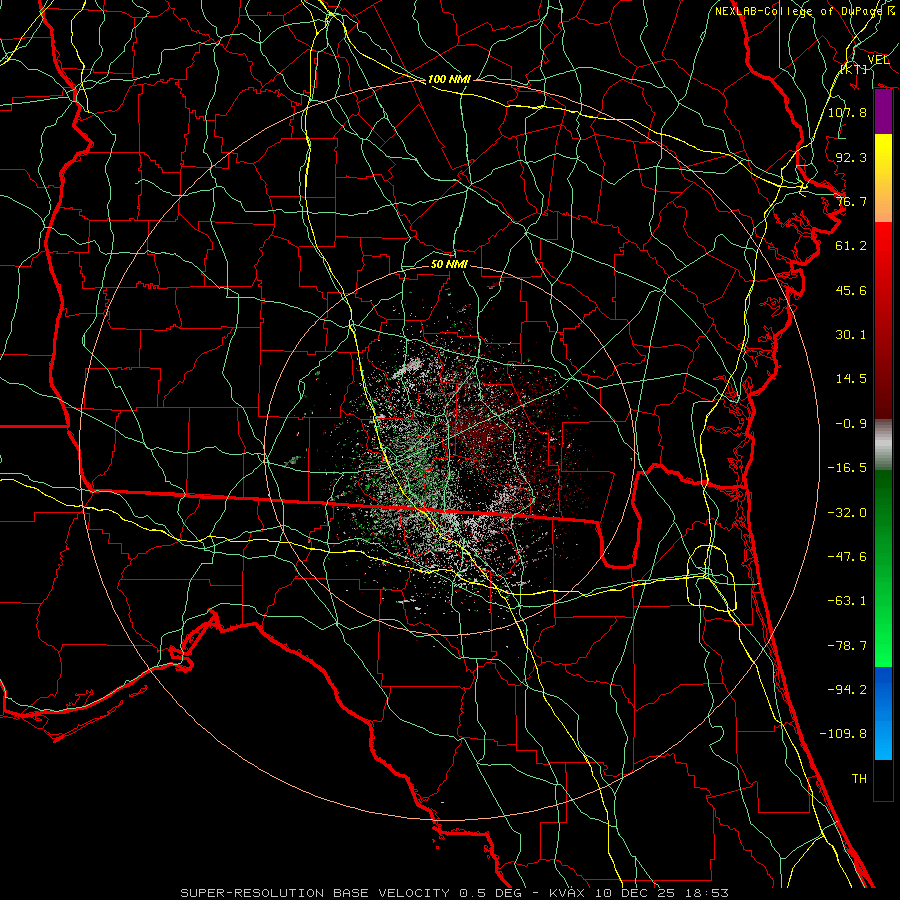Click the "18:53" time in the caption
Image resolution: width=900 pixels, height=900 pixels.
click(707, 893)
